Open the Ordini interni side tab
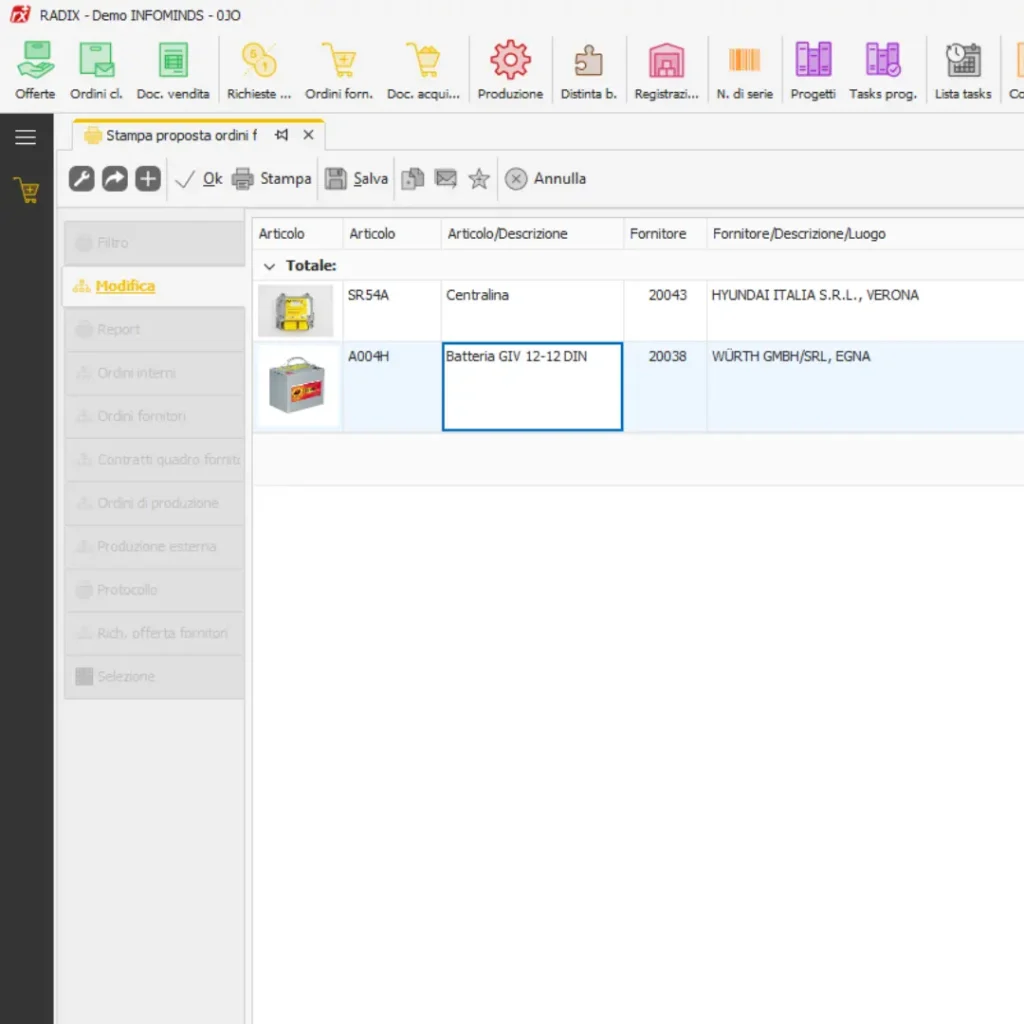This screenshot has width=1024, height=1024. pyautogui.click(x=154, y=373)
